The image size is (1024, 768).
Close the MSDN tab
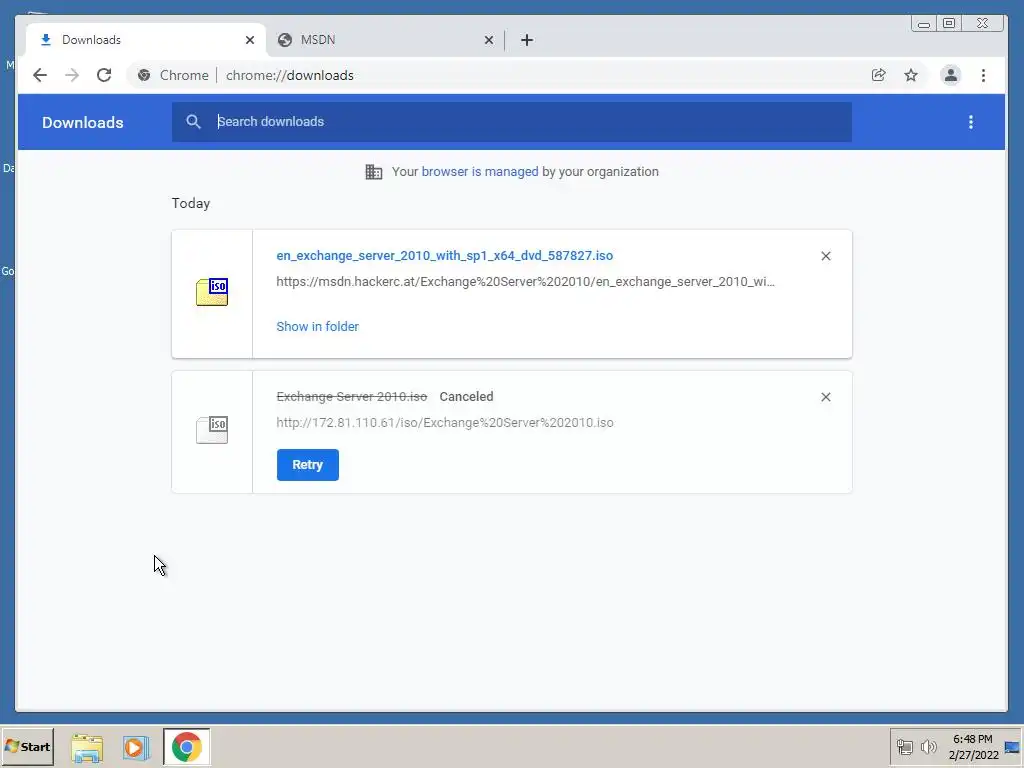(488, 40)
